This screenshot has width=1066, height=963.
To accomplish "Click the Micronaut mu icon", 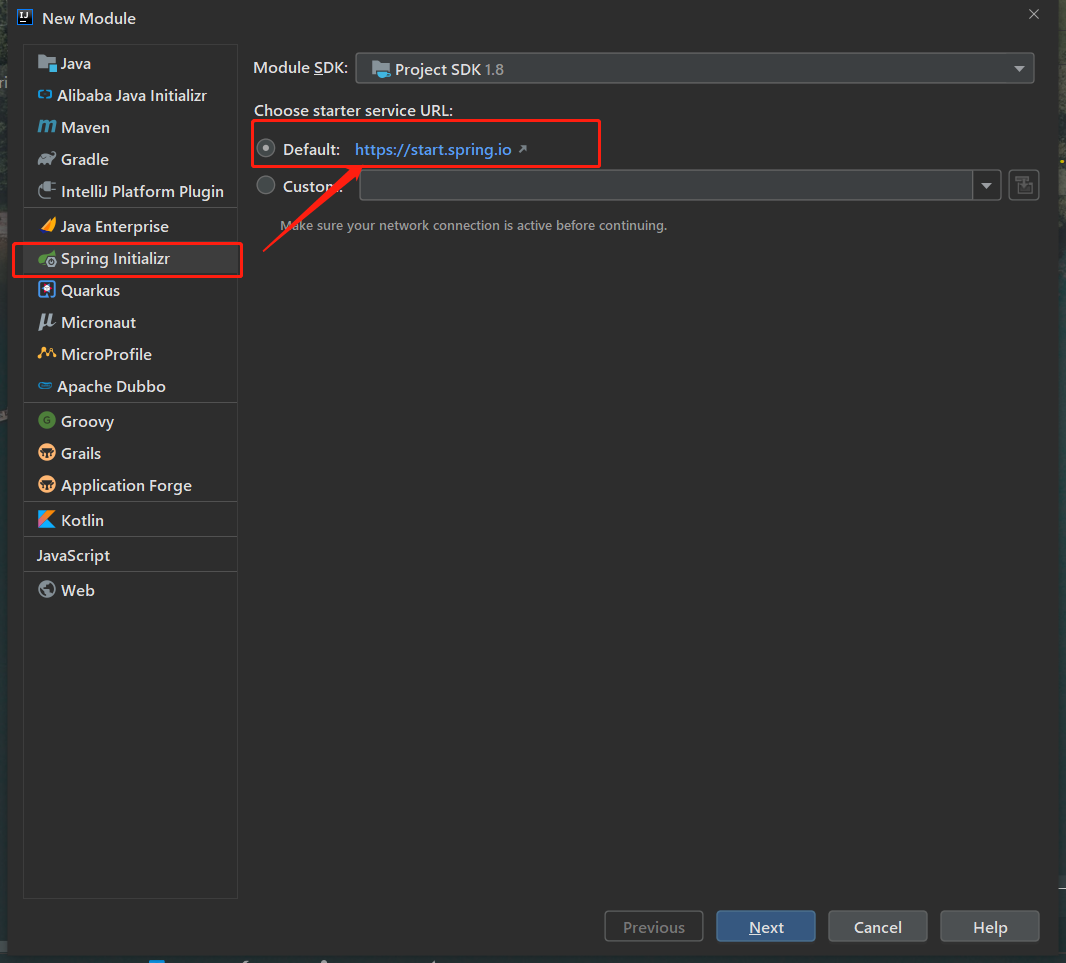I will [x=47, y=322].
